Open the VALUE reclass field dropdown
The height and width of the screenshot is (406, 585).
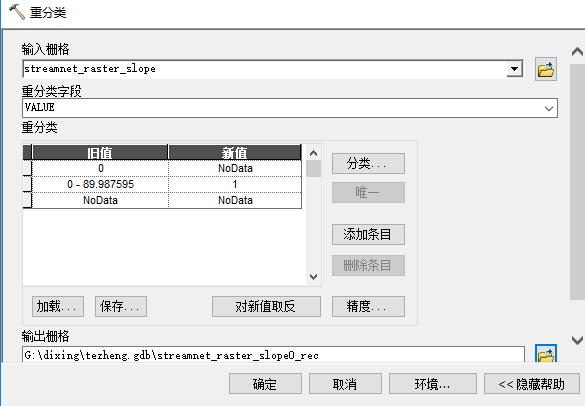click(x=548, y=109)
